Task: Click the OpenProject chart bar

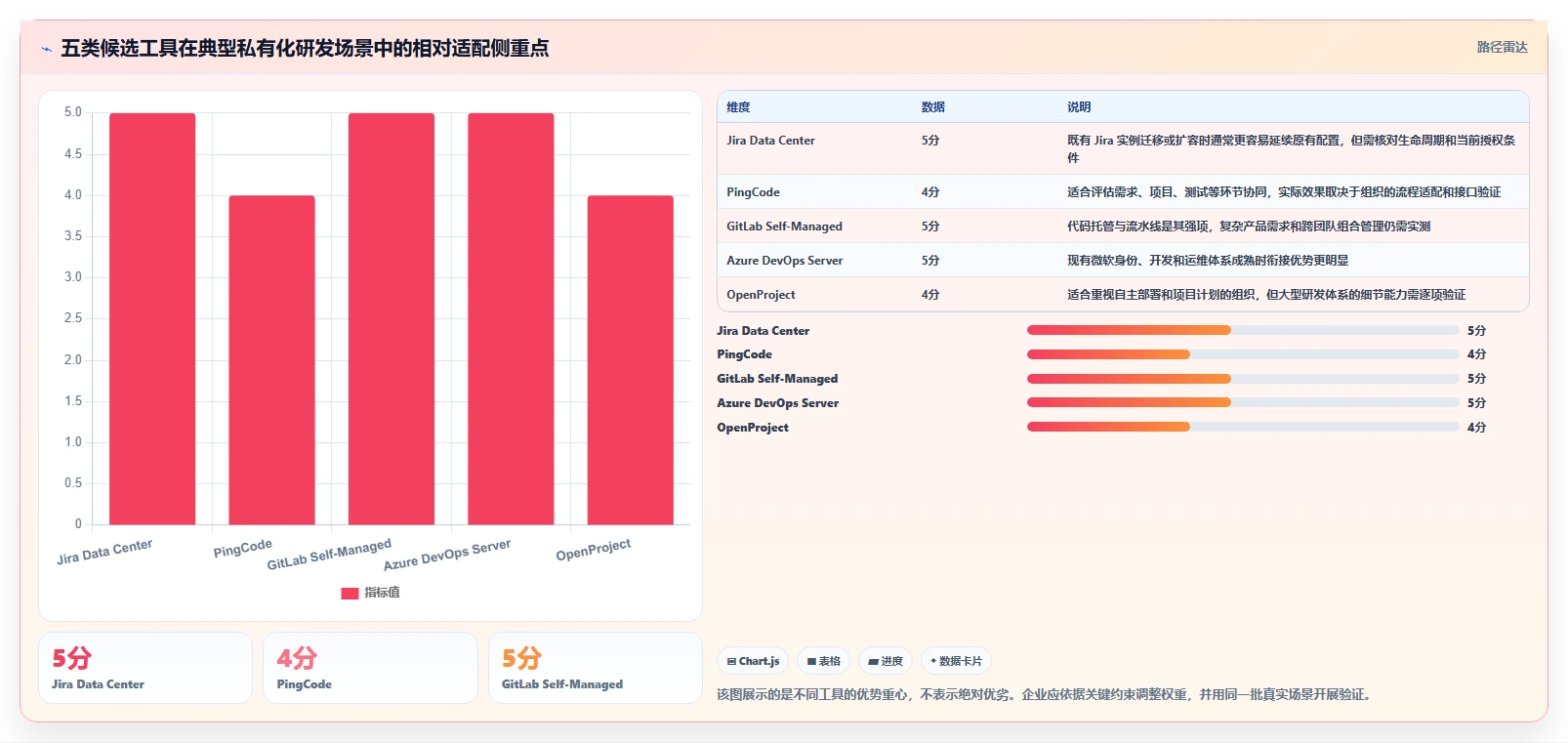Action: tap(631, 359)
